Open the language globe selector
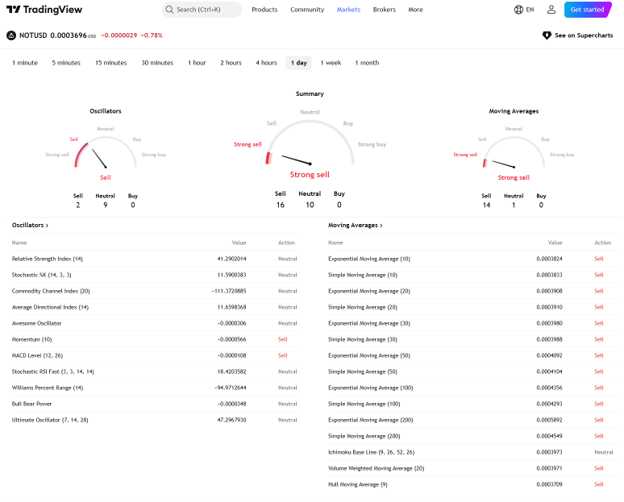Viewport: 624px width, 502px height. click(x=519, y=10)
